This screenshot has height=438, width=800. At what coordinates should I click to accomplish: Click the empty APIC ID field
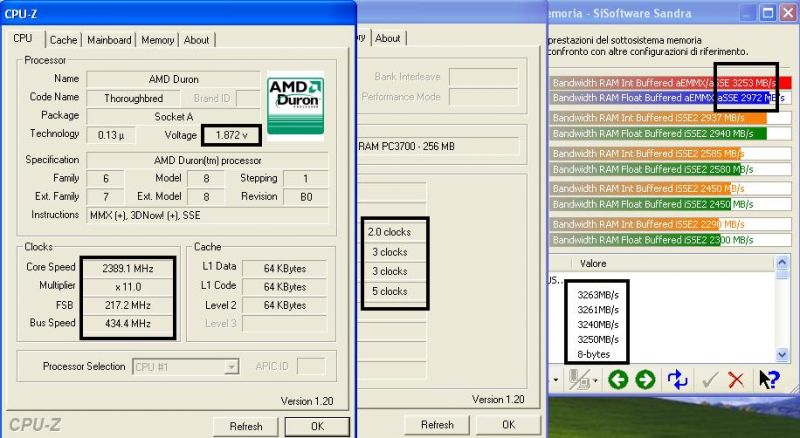point(311,367)
